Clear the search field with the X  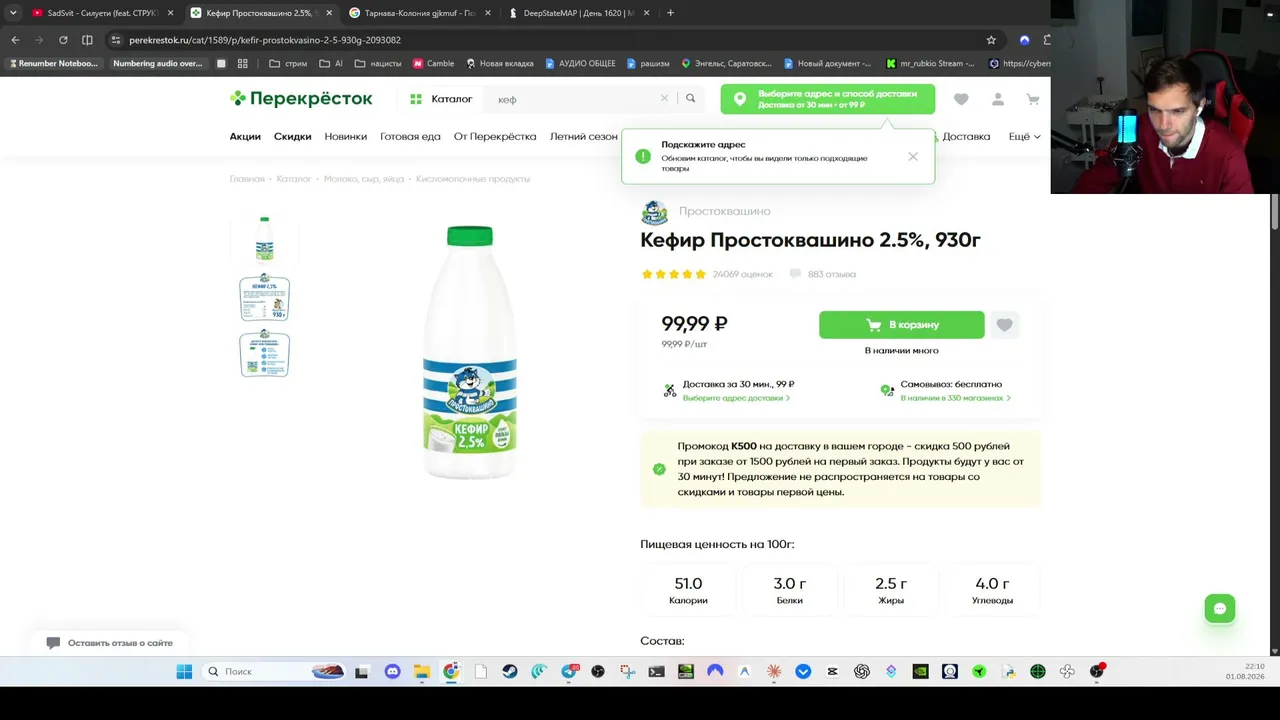(664, 98)
